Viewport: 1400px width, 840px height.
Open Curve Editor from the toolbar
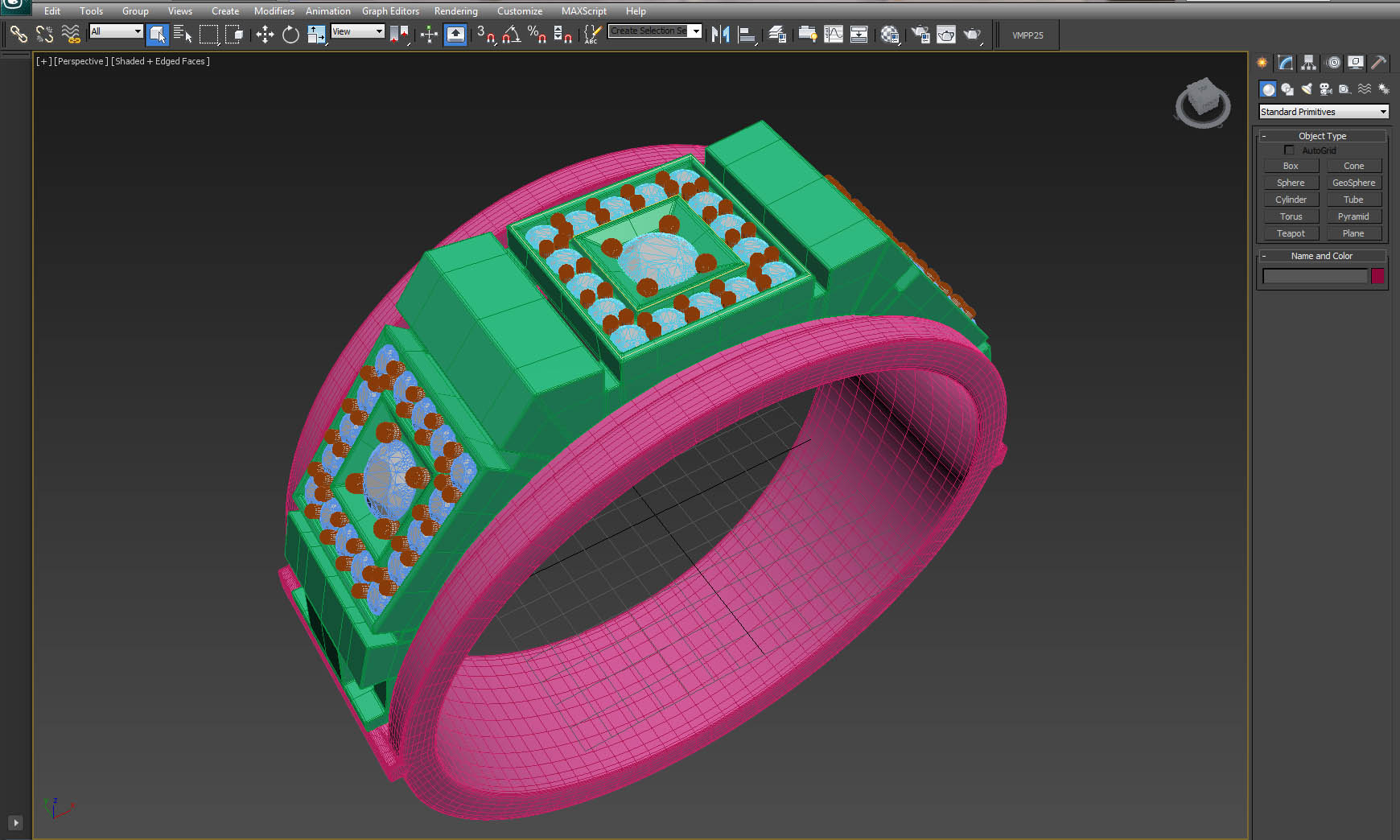tap(834, 34)
